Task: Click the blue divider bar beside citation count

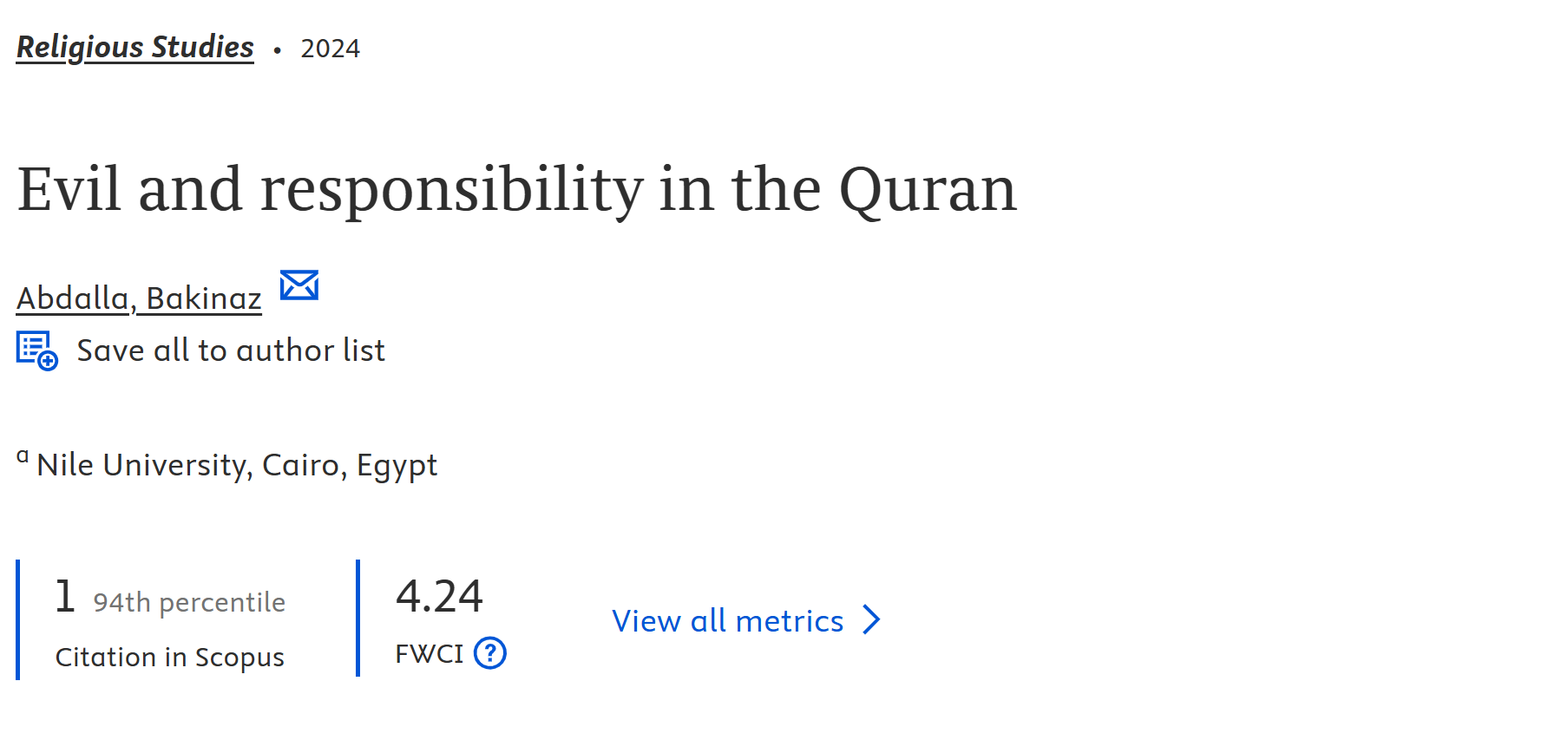Action: (x=18, y=619)
